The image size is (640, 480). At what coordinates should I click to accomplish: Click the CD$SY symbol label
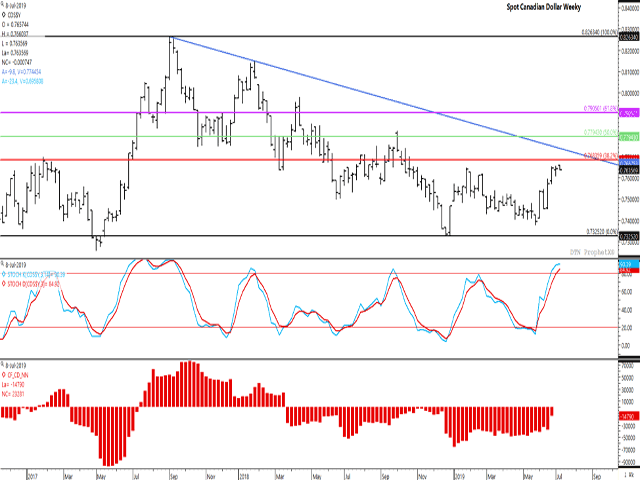coord(14,15)
